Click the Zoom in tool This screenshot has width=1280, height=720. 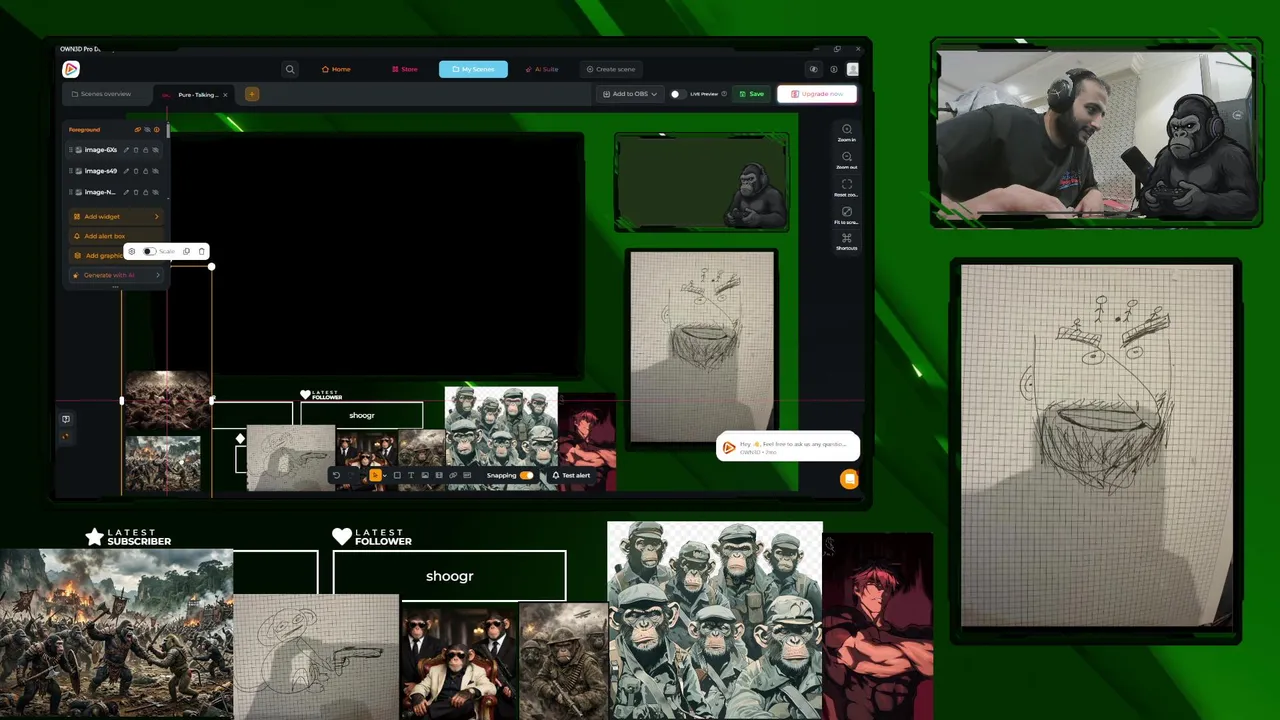[x=847, y=132]
